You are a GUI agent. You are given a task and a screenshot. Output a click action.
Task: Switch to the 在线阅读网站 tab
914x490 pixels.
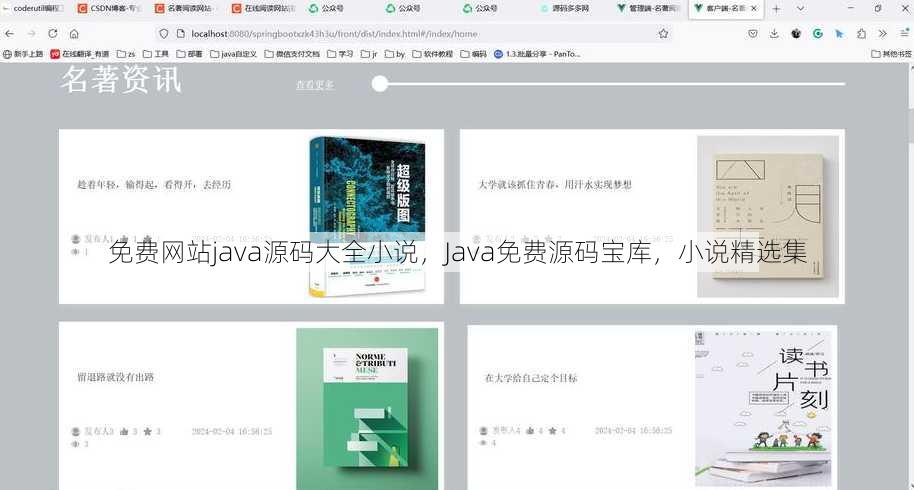263,9
